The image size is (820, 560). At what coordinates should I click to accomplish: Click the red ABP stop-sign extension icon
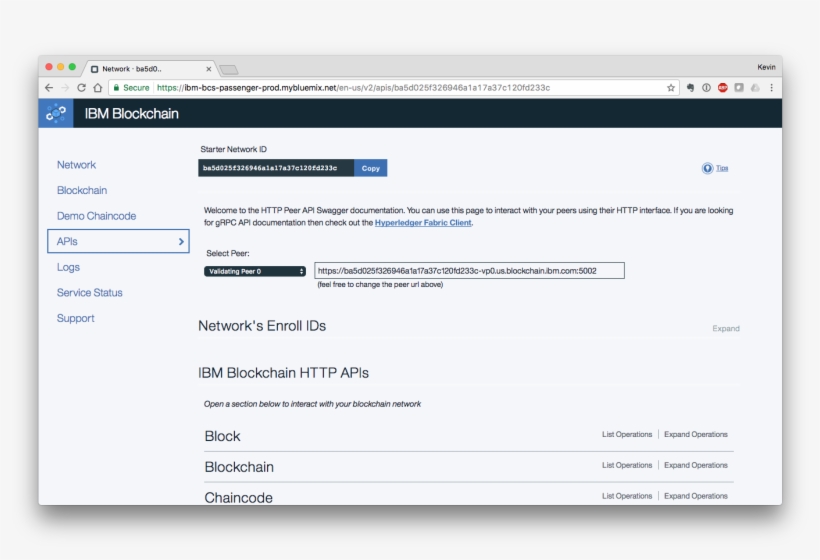click(723, 88)
